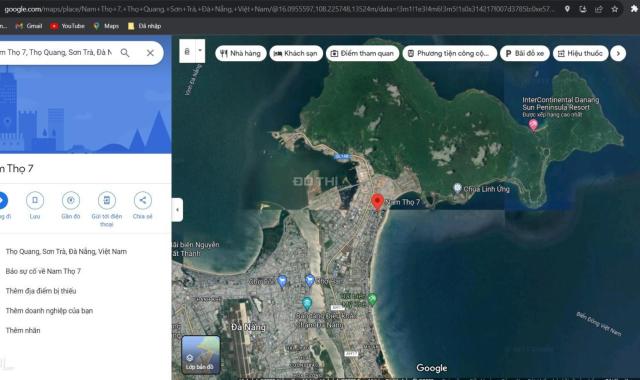Toggle the Lớp bản đồ layer thumbnail
Screen dimensions: 640x380
(x=200, y=355)
